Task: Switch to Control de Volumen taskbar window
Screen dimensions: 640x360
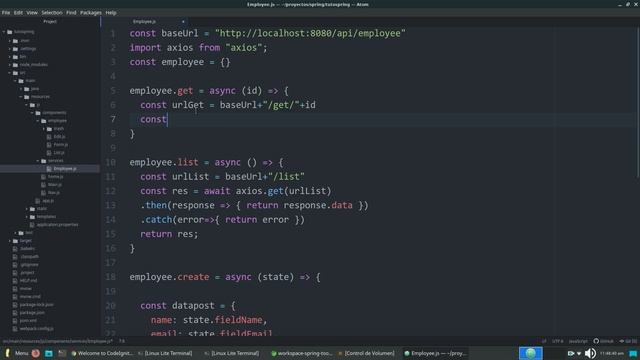Action: pos(366,353)
